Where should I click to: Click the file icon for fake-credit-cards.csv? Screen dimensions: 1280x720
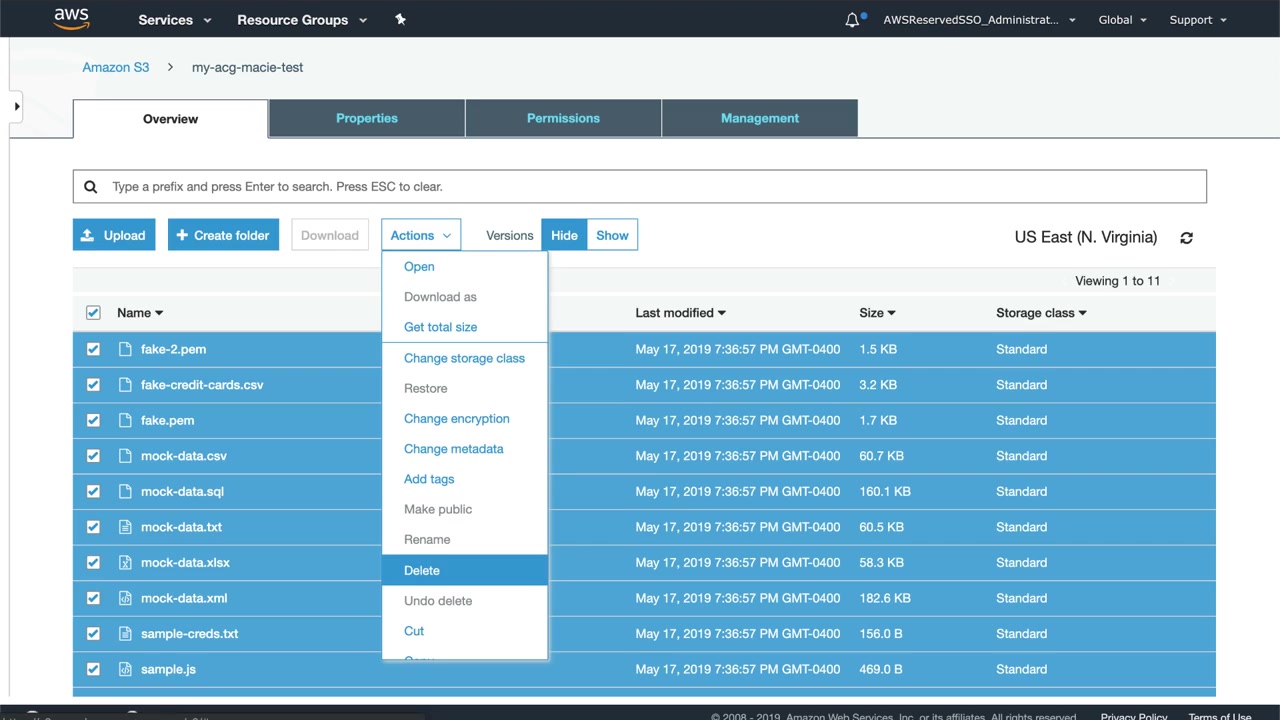point(125,385)
